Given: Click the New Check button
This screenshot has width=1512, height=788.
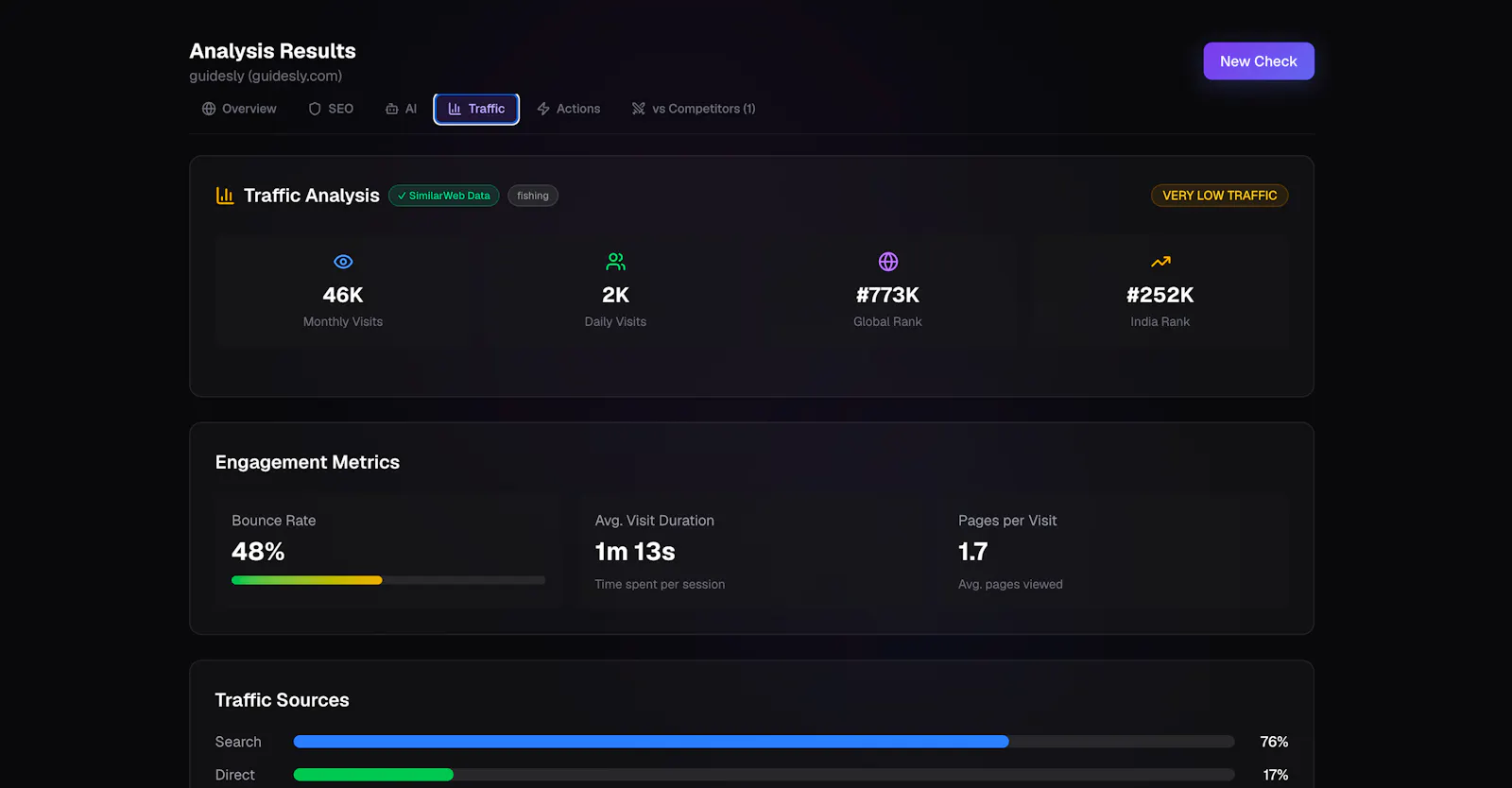Looking at the screenshot, I should click(1259, 61).
